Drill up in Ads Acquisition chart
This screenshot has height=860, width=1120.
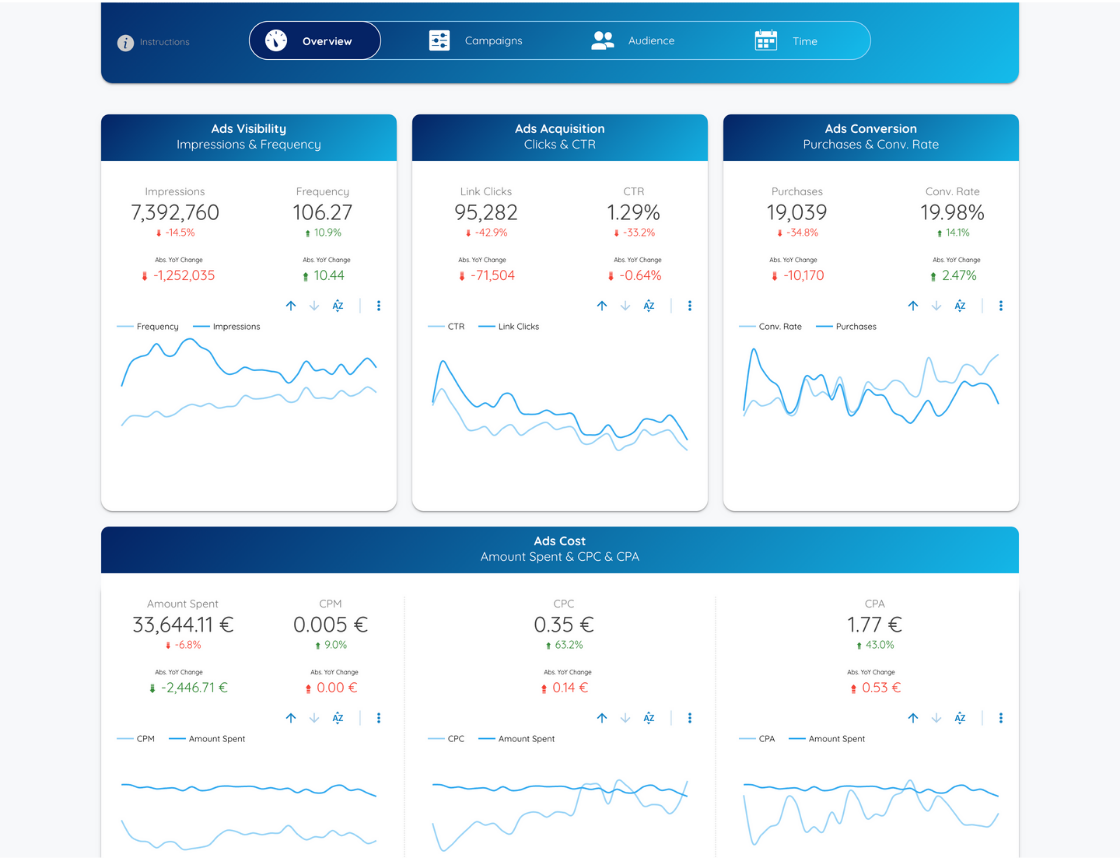coord(602,306)
